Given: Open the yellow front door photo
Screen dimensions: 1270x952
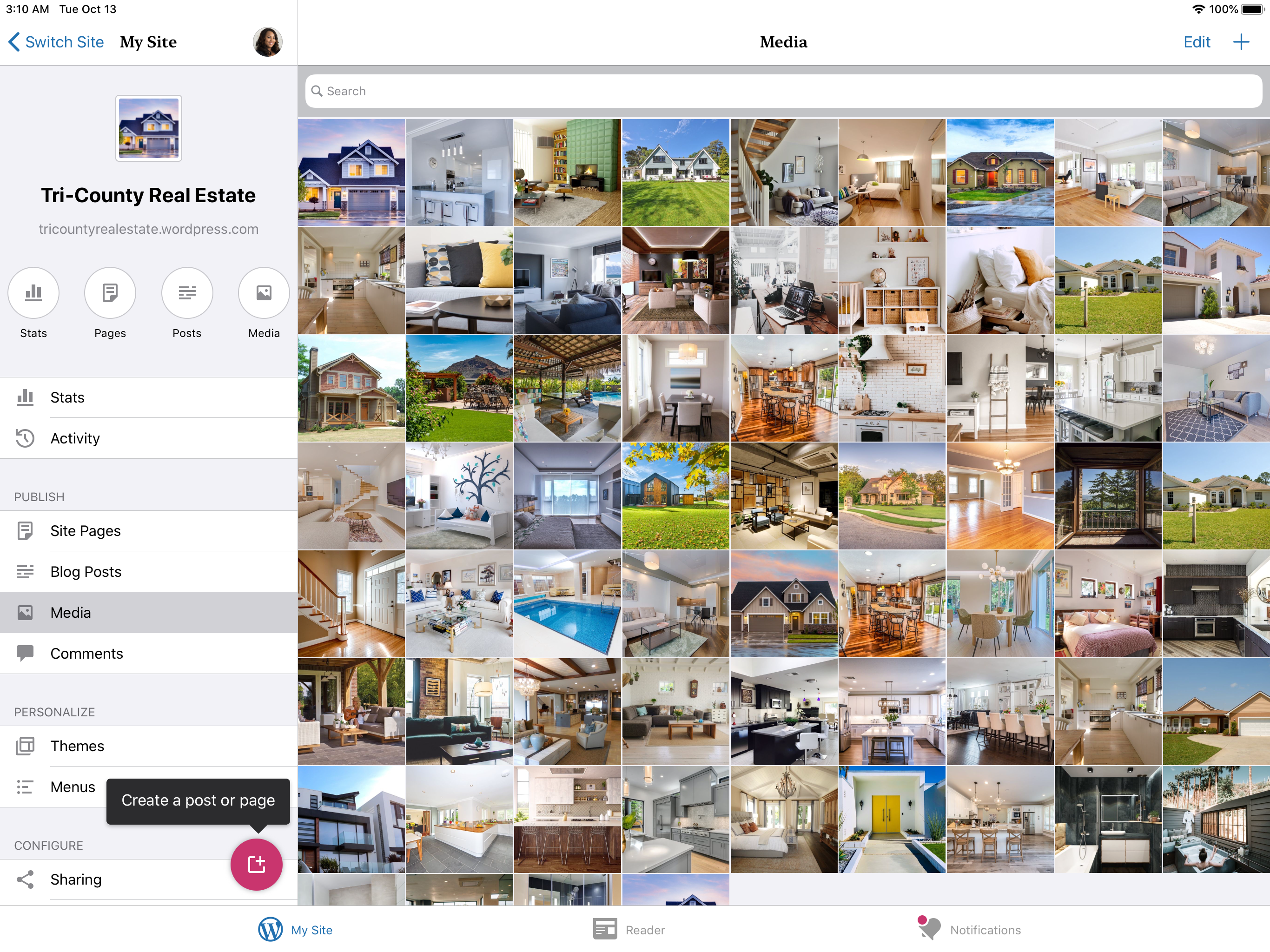Looking at the screenshot, I should point(892,820).
